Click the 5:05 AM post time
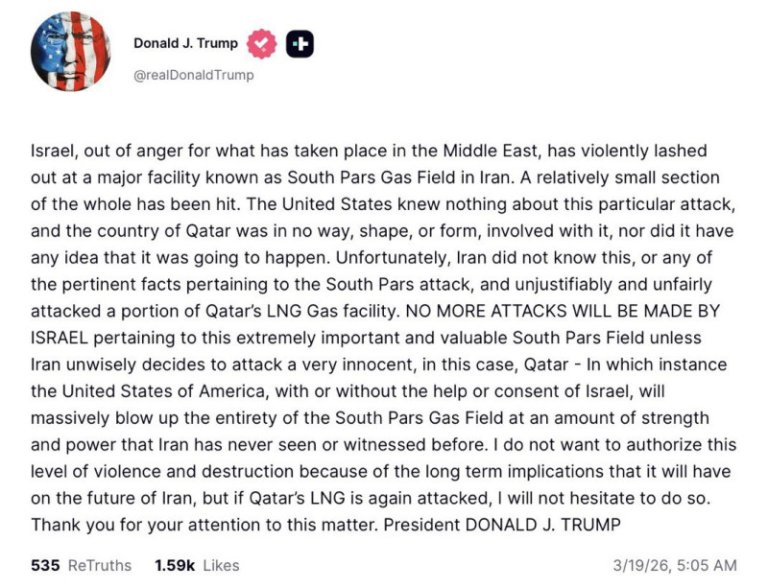This screenshot has width=768, height=588. tap(711, 565)
